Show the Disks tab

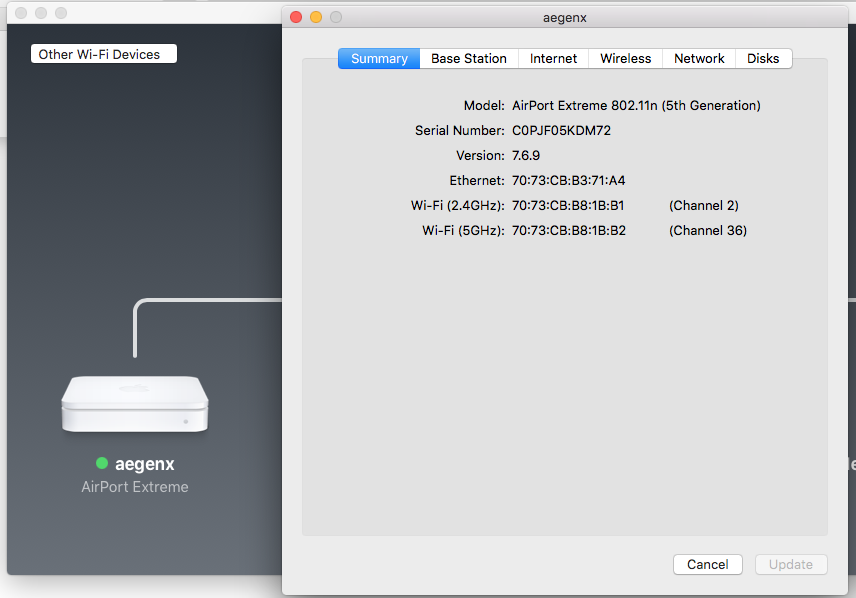tap(763, 58)
